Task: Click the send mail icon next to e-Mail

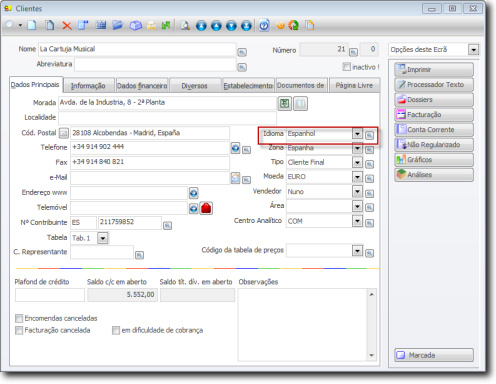Action: coord(235,178)
